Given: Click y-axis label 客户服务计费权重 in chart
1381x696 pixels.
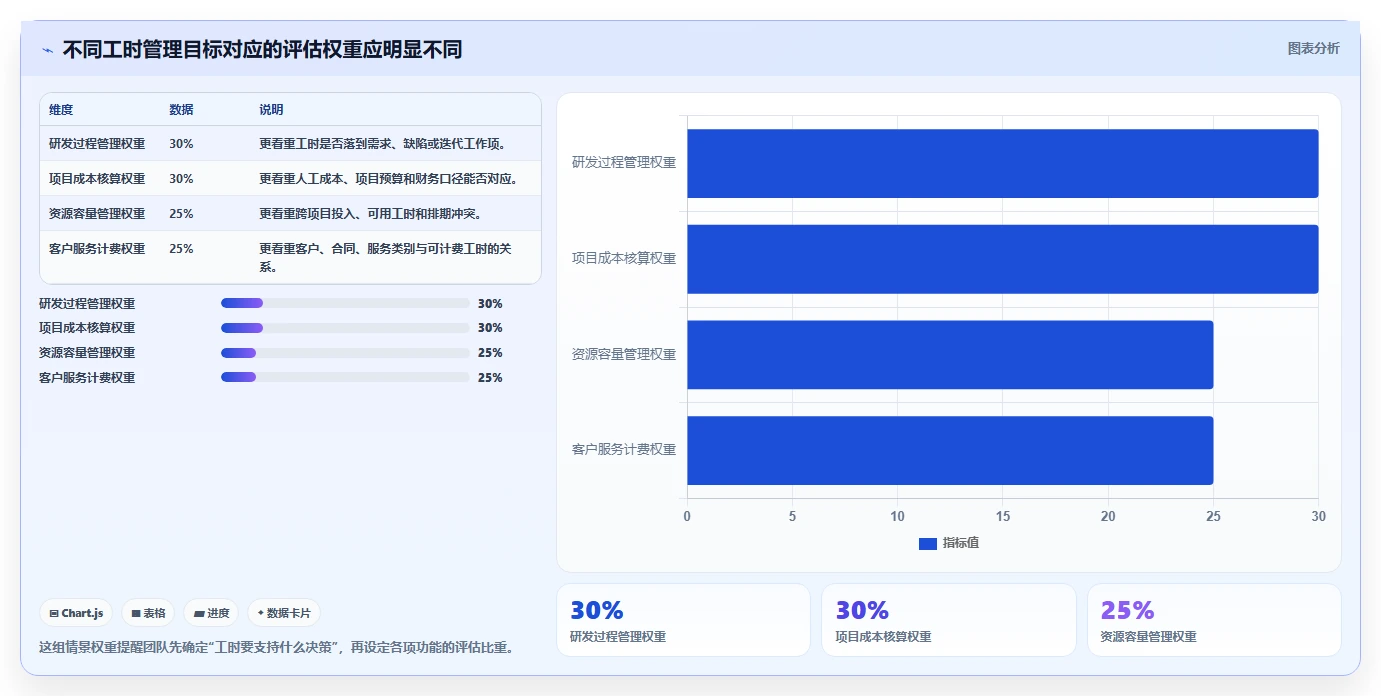Looking at the screenshot, I should pyautogui.click(x=624, y=450).
